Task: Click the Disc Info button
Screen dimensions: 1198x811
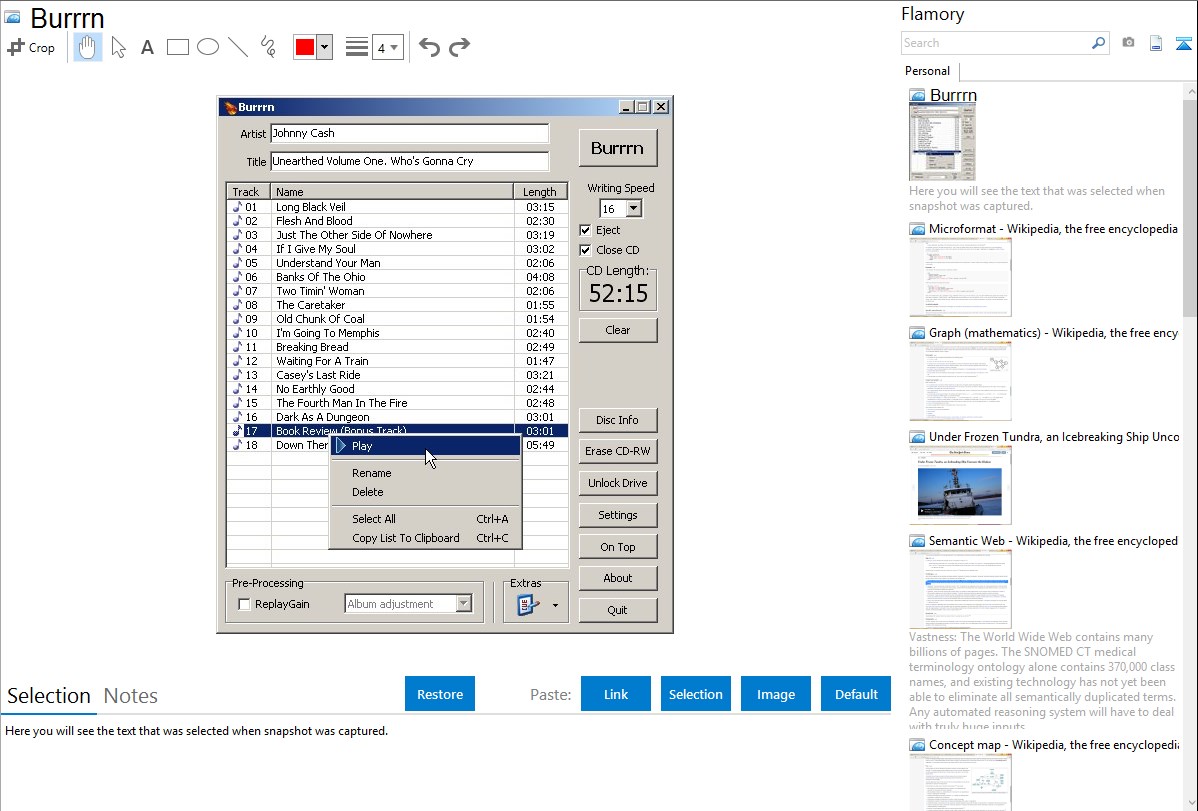Action: click(x=617, y=420)
